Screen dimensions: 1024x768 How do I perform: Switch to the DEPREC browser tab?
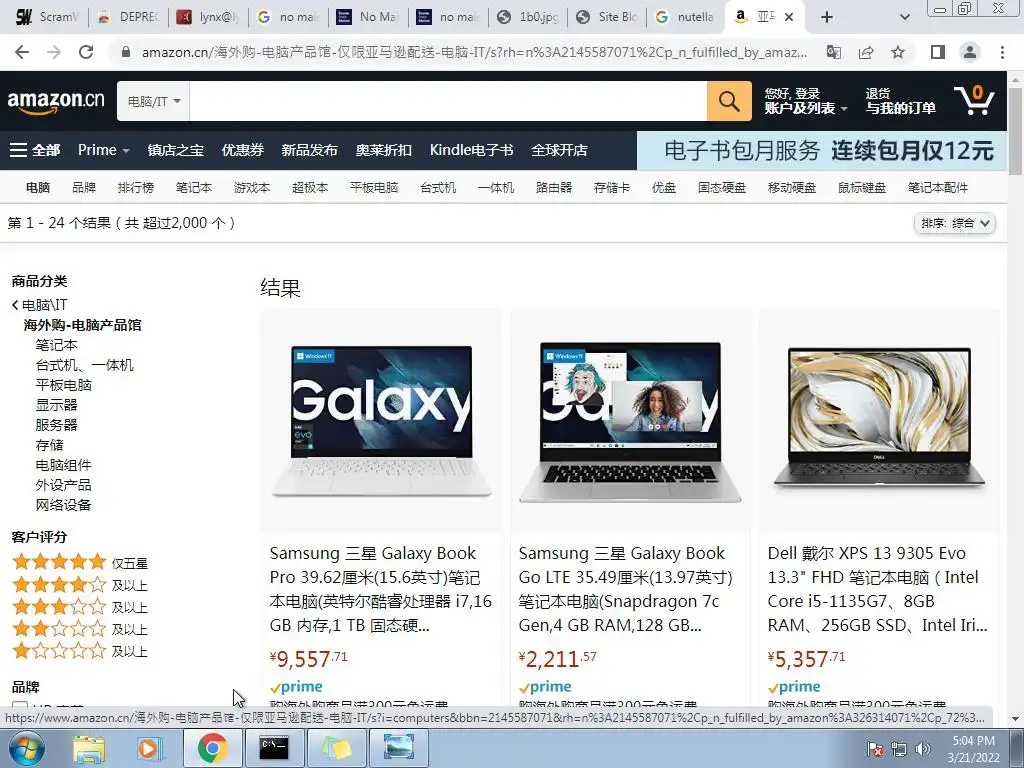128,17
